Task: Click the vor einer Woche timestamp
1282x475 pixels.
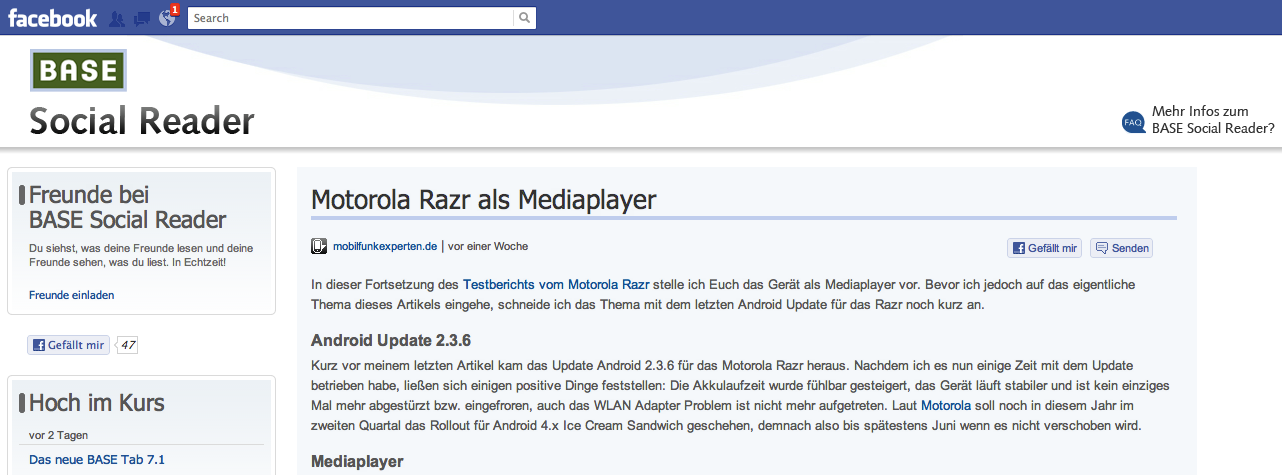Action: click(488, 246)
